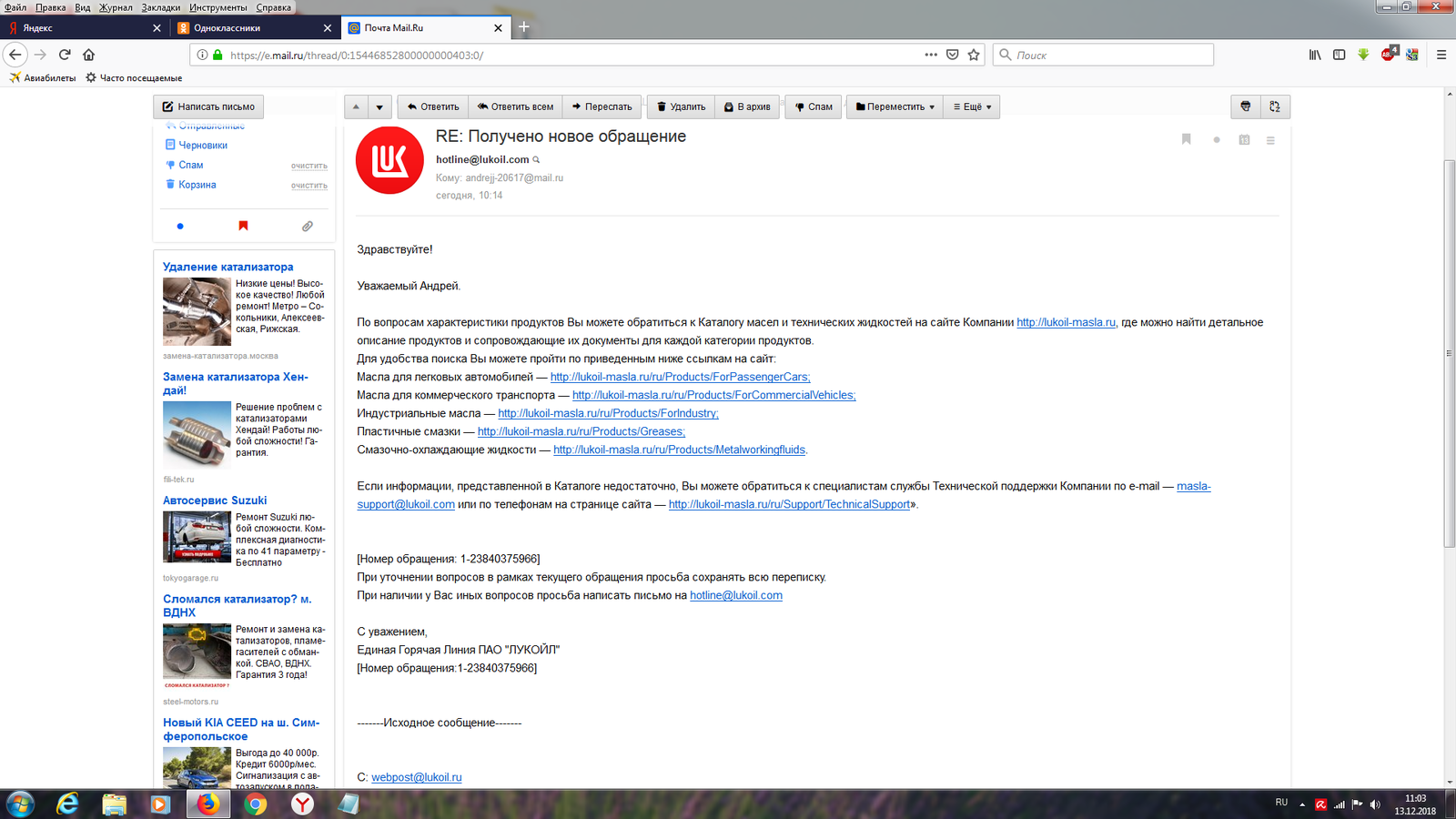The image size is (1456, 819).
Task: Open the Автосервис Suzuki ad title
Action: tap(215, 500)
